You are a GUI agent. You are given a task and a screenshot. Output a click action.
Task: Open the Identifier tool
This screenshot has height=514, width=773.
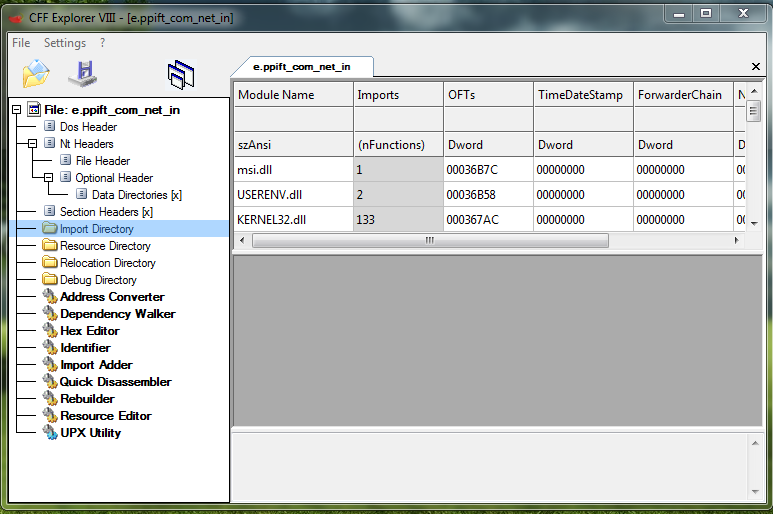85,347
